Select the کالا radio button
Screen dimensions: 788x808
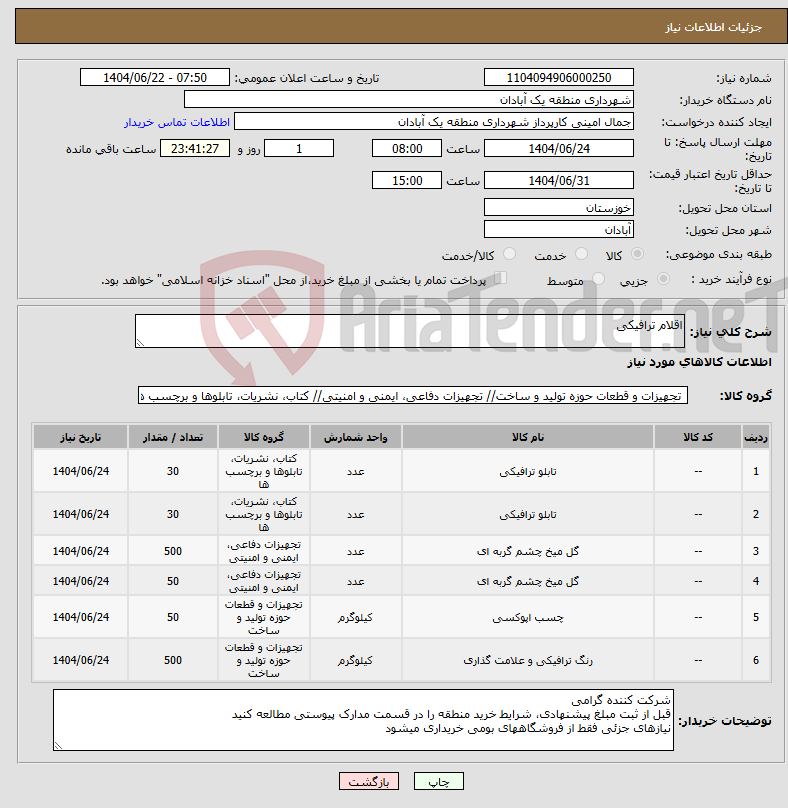tap(638, 254)
